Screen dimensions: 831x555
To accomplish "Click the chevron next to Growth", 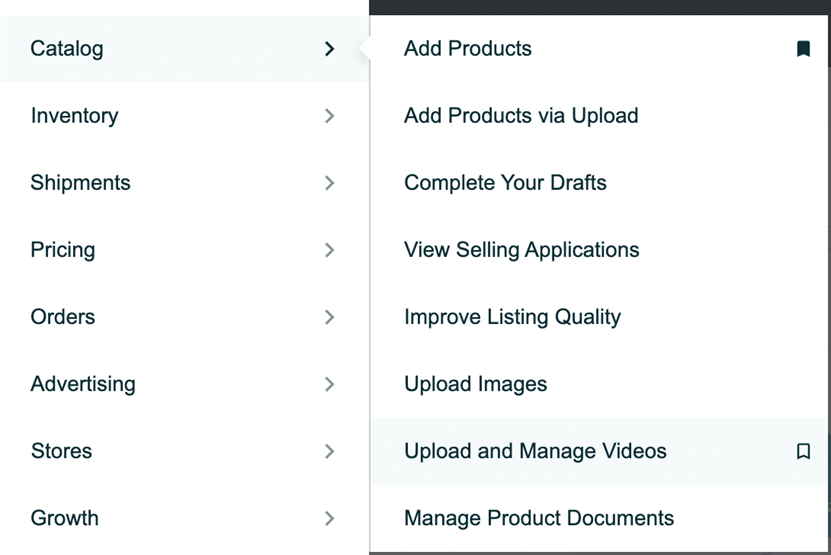I will [x=329, y=518].
